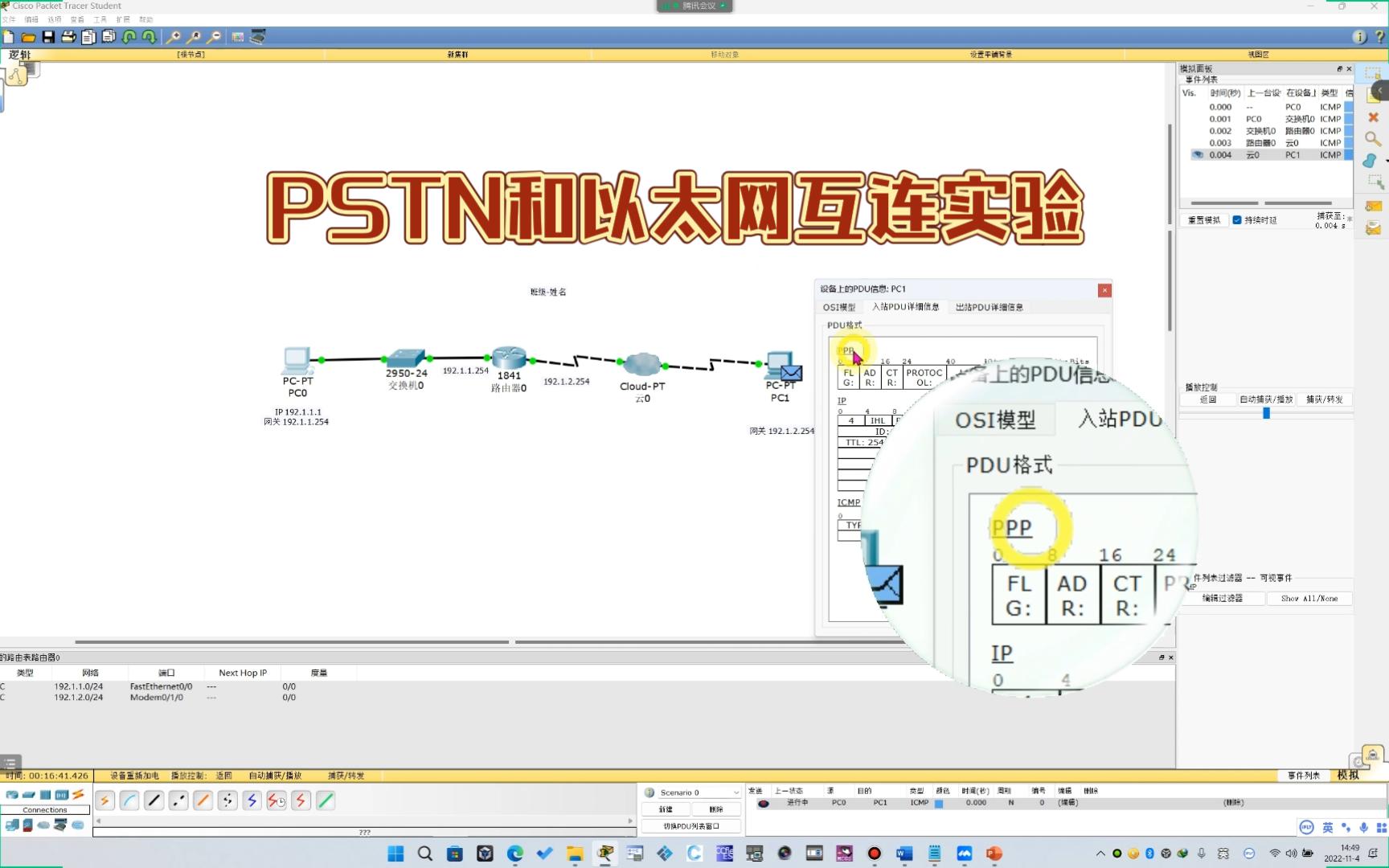The image size is (1389, 868).
Task: Click the 新集群 toolbar label
Action: tap(458, 55)
